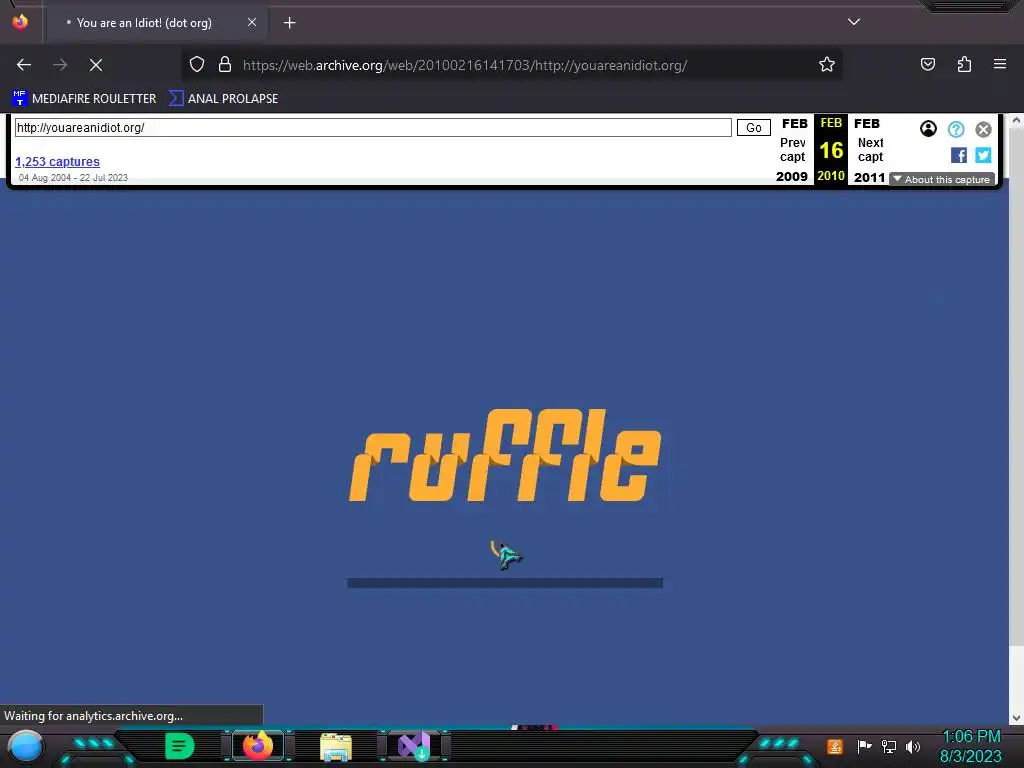Click the scrollbar up arrow
The image size is (1024, 768).
tap(1016, 121)
